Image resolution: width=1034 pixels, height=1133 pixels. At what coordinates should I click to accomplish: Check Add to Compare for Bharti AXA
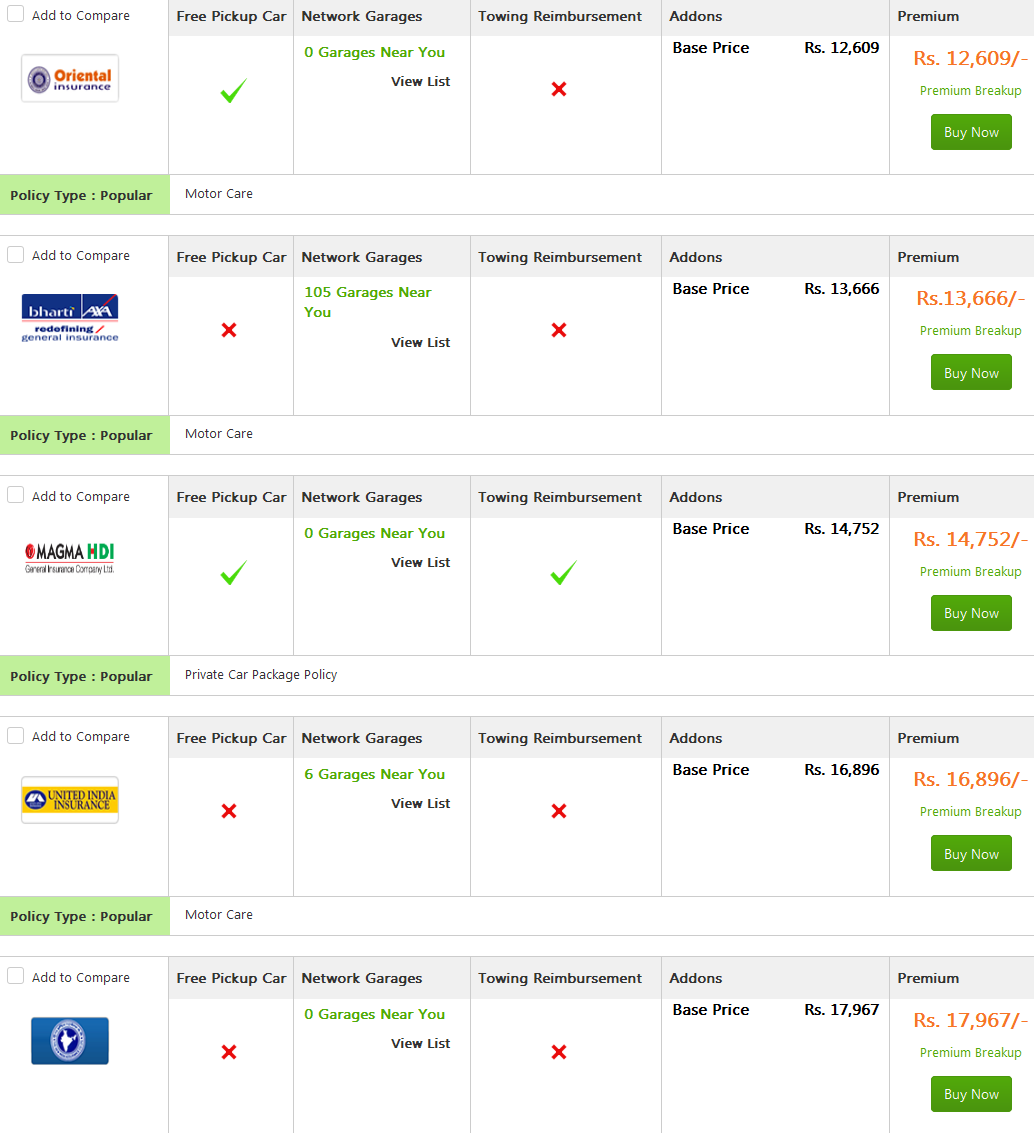click(16, 254)
